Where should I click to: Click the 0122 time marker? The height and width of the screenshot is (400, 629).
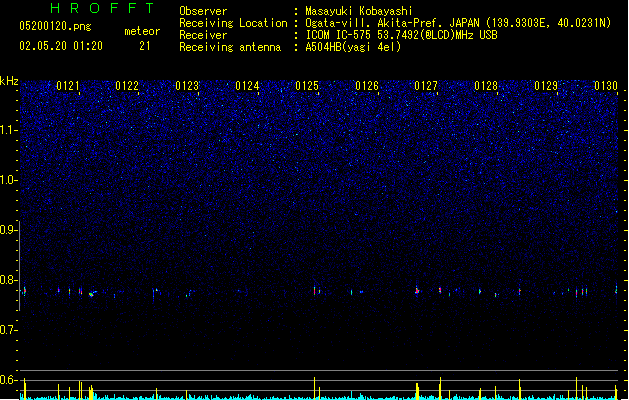[127, 86]
